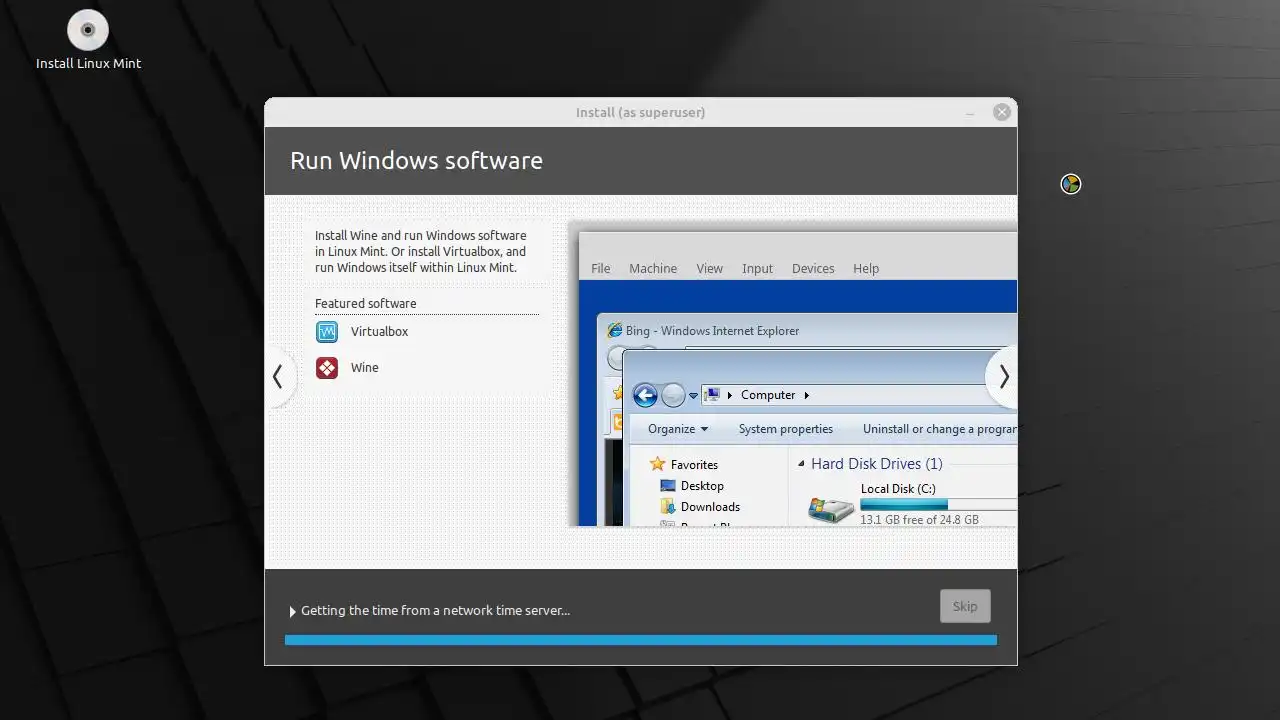Click the Virtualbox label
This screenshot has height=720, width=1280.
(x=380, y=332)
